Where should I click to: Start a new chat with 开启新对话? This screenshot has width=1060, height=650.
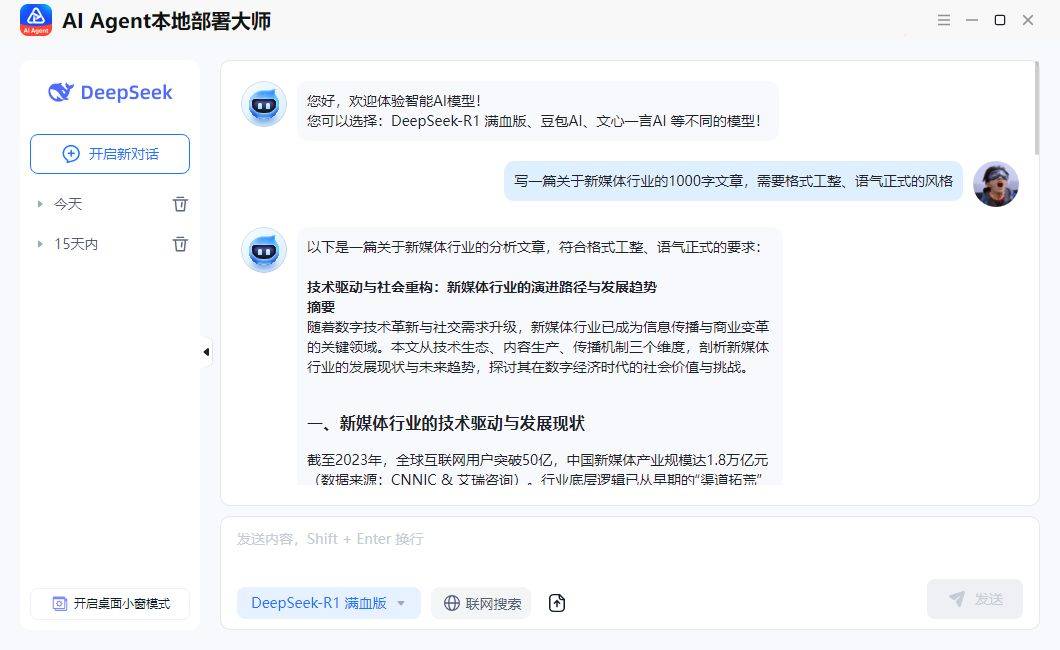[x=110, y=154]
